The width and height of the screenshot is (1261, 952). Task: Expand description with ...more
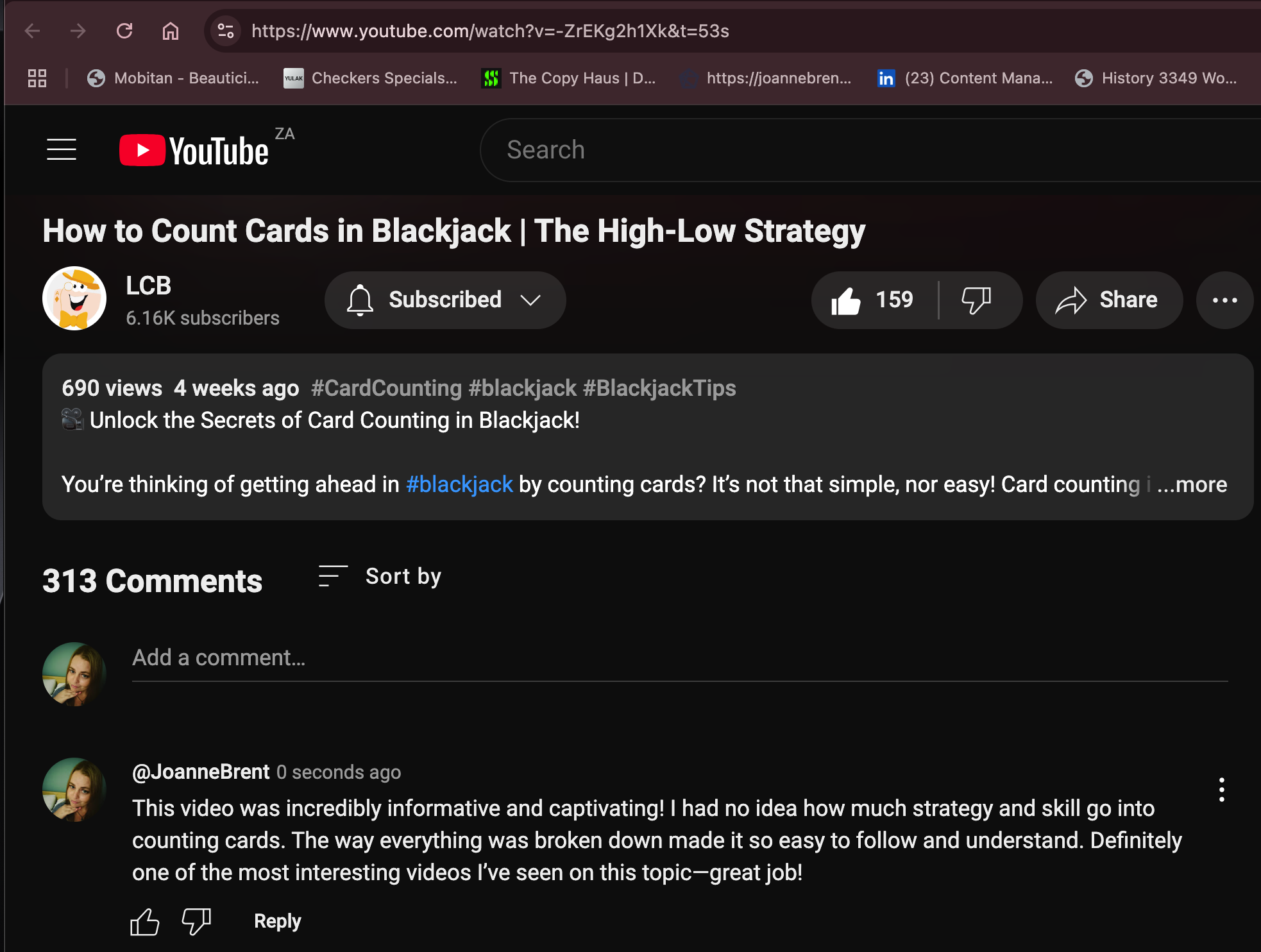(x=1192, y=484)
